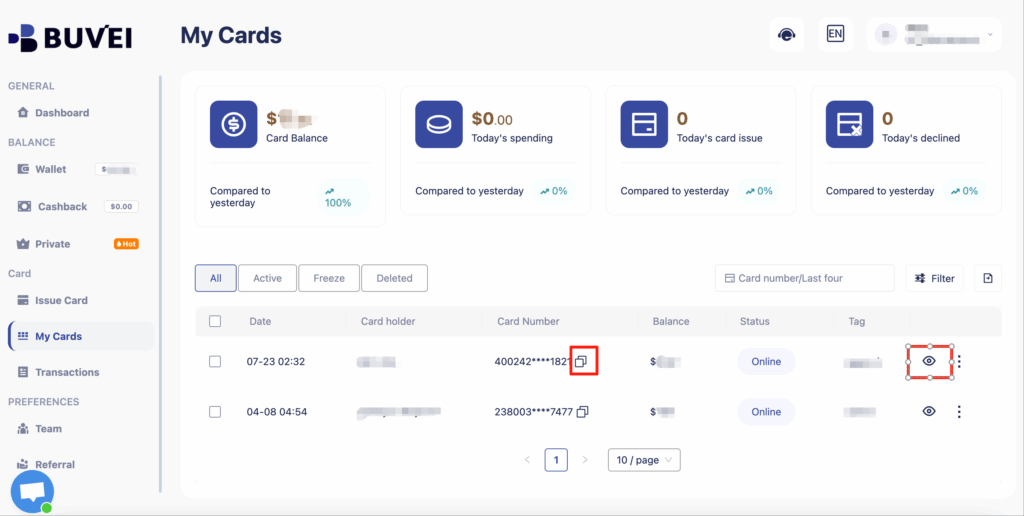Click the export file icon

(x=988, y=278)
